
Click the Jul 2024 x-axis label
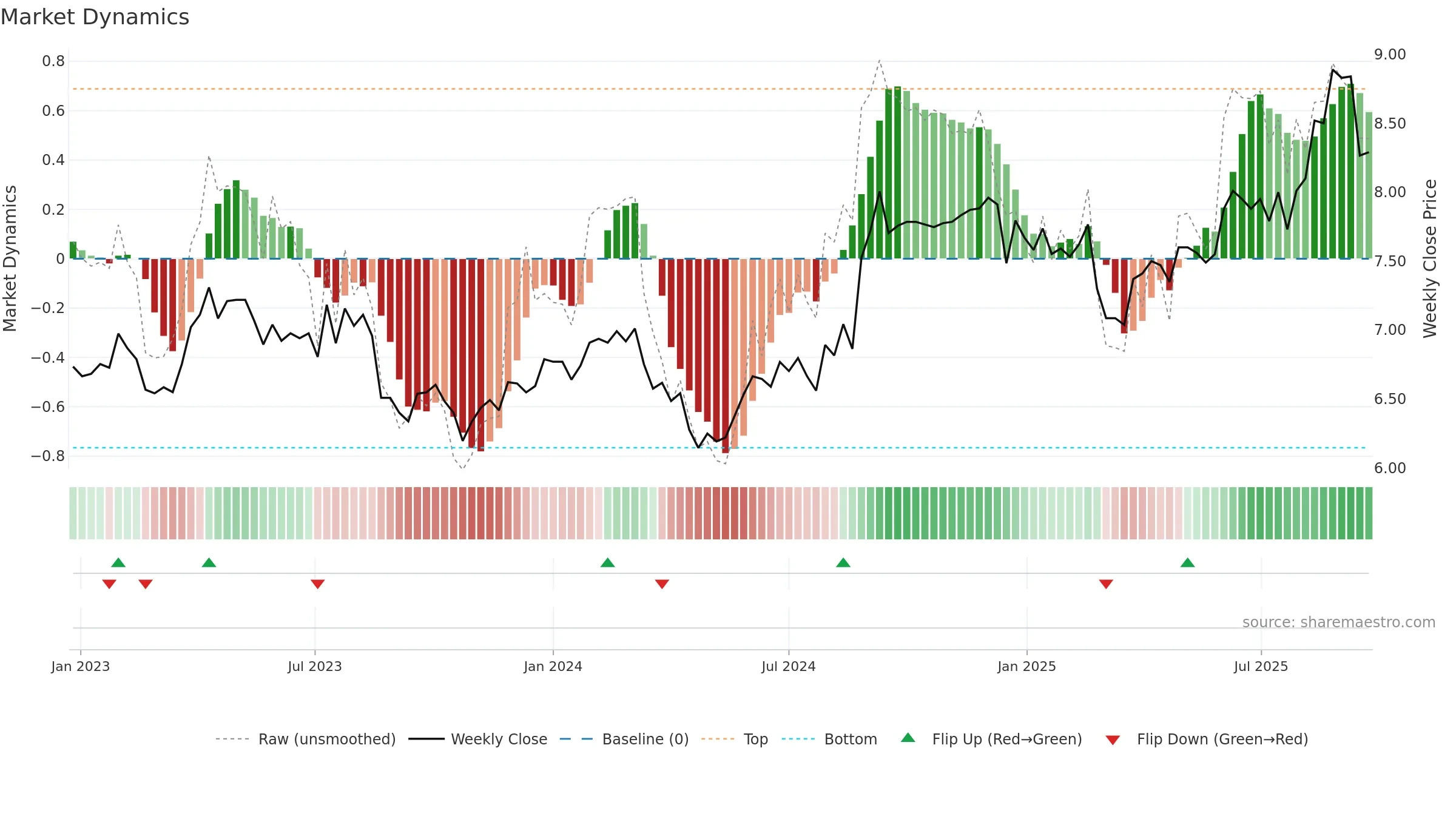pos(789,666)
